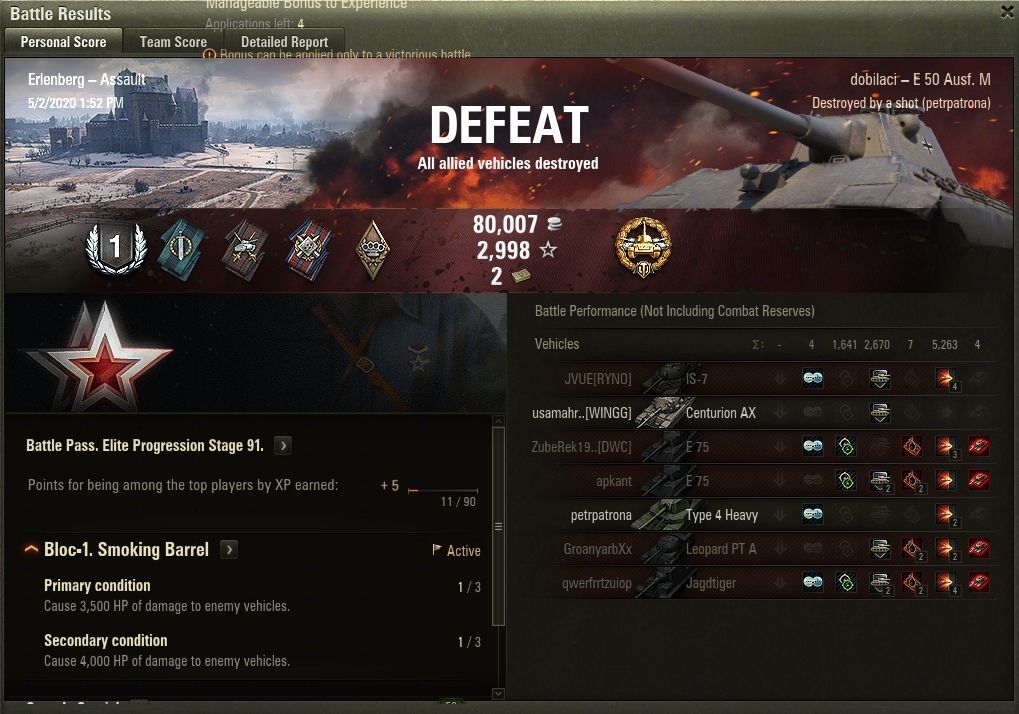
Task: Click the first class laurel badge icon
Action: click(116, 247)
